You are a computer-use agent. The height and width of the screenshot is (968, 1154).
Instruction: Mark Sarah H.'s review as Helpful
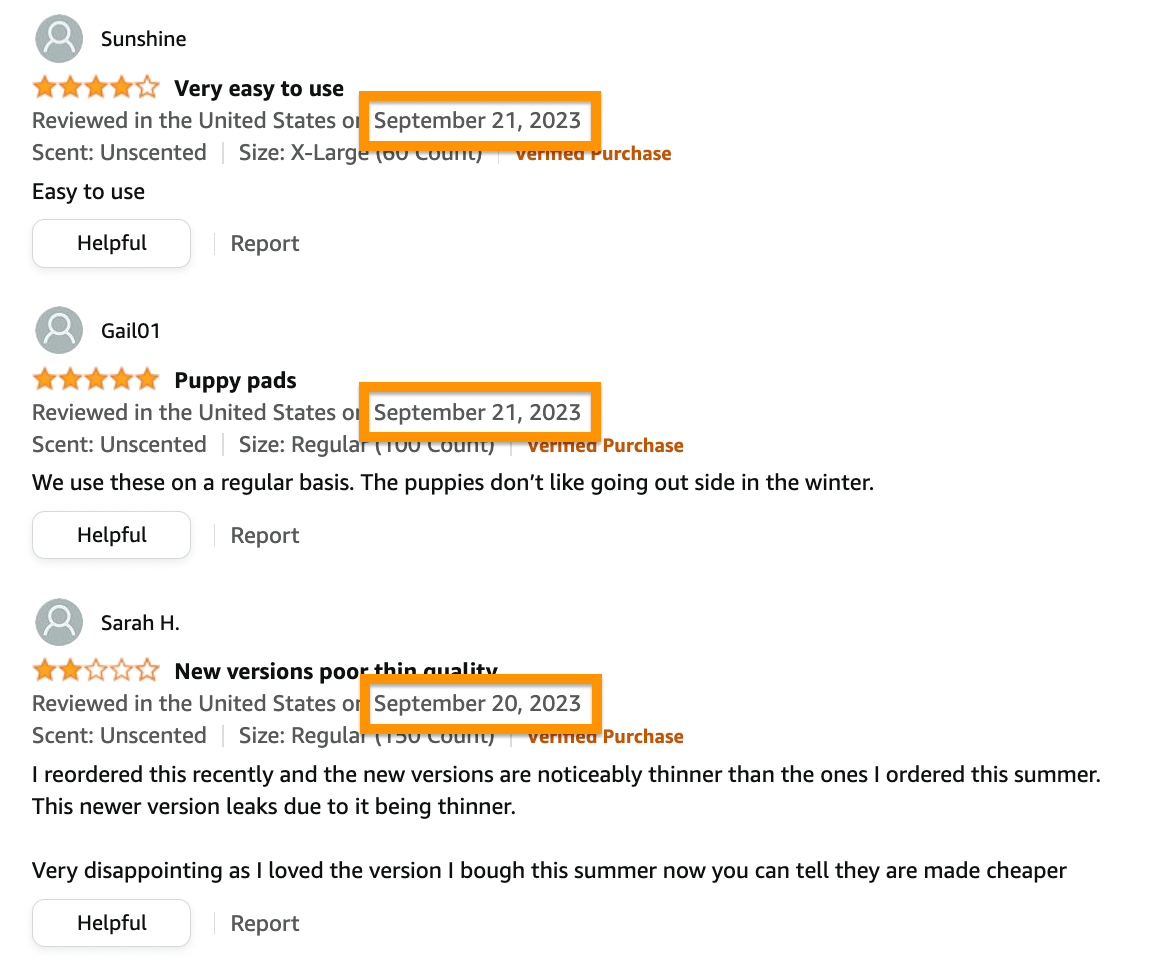click(x=111, y=922)
